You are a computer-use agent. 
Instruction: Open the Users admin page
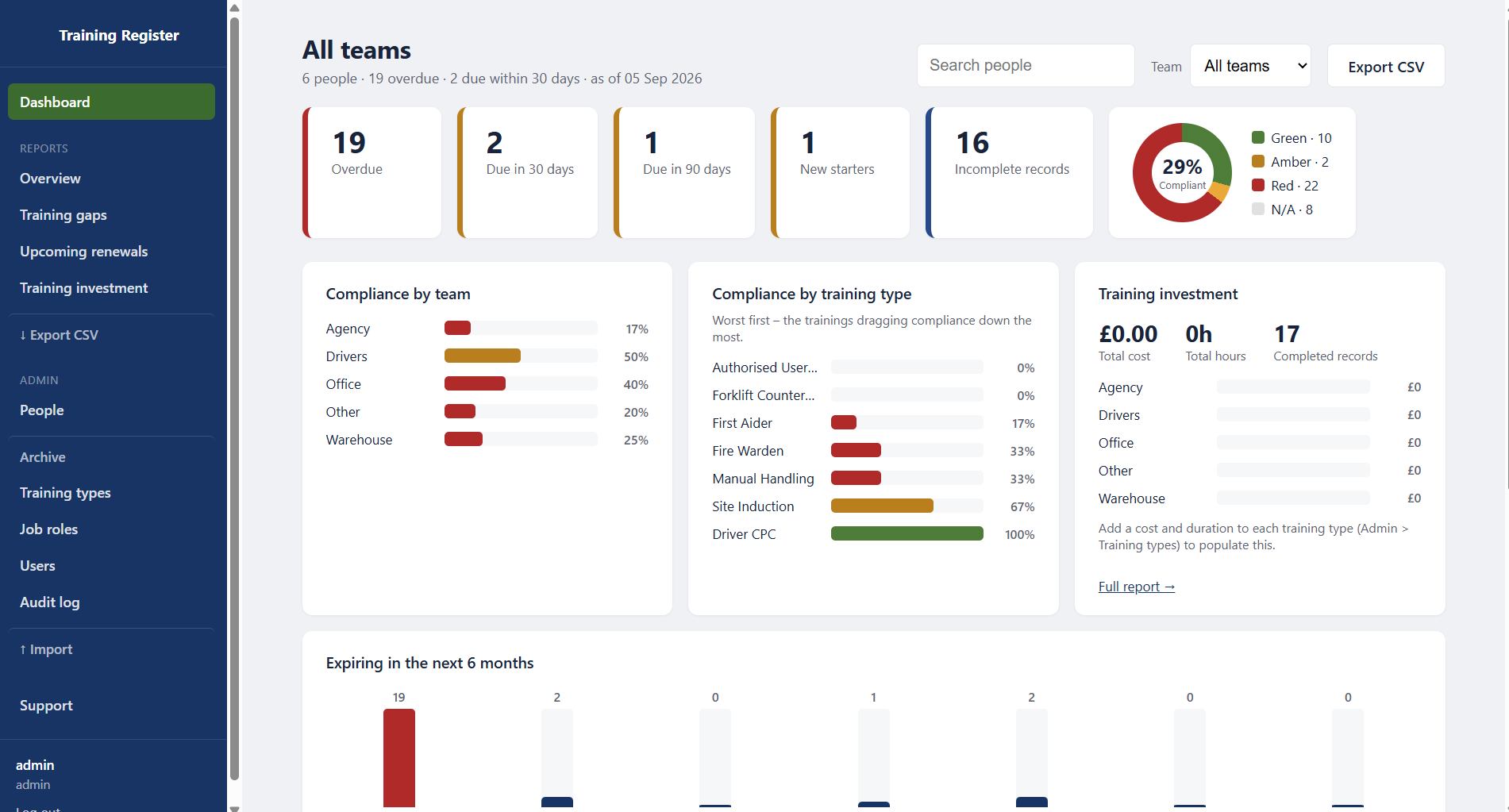37,566
